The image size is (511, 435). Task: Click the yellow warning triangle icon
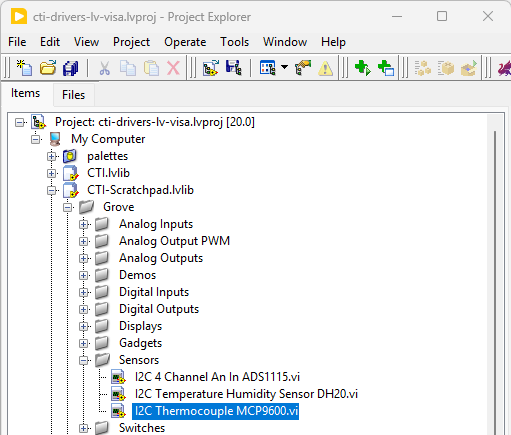325,69
